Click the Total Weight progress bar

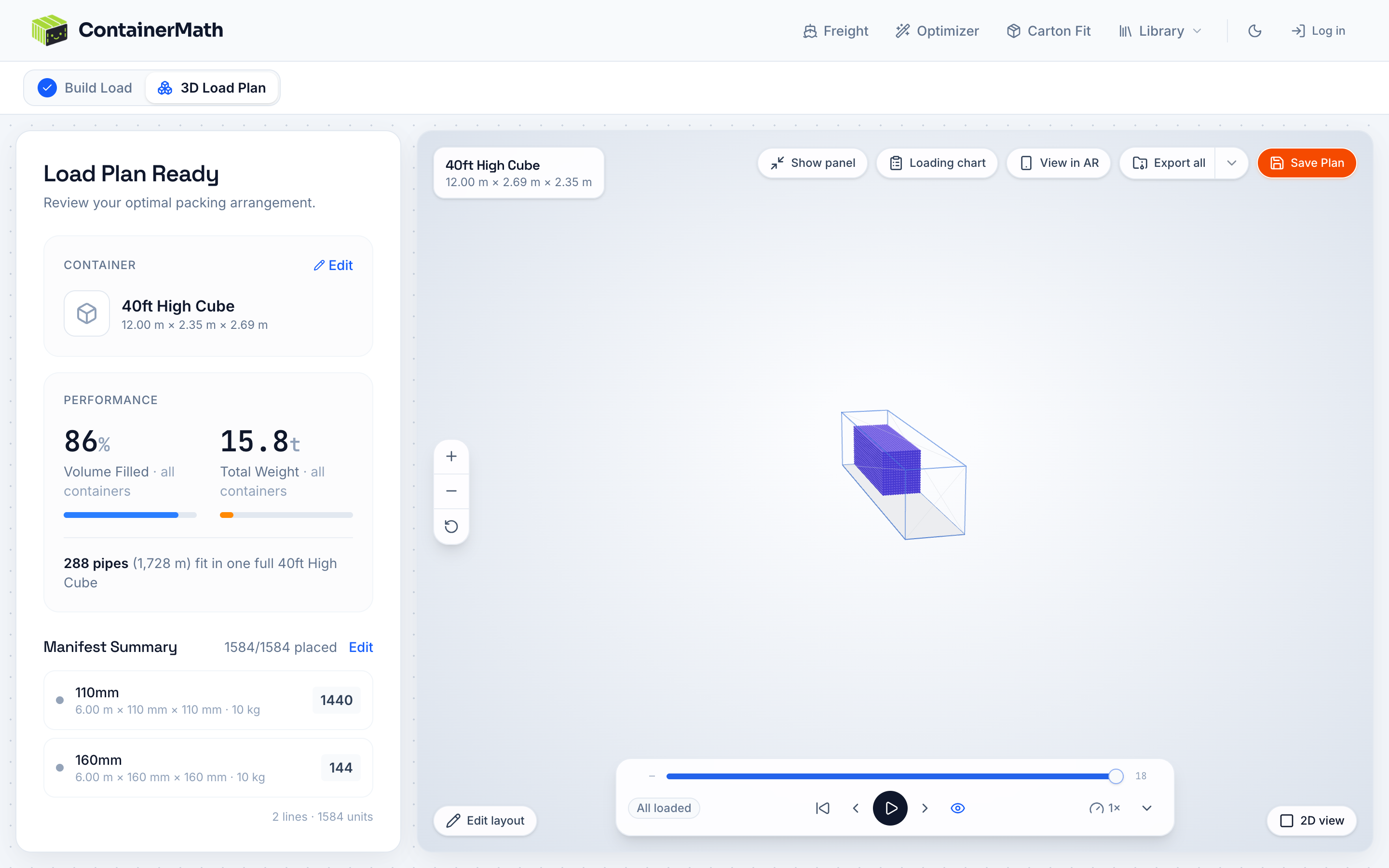tap(286, 515)
